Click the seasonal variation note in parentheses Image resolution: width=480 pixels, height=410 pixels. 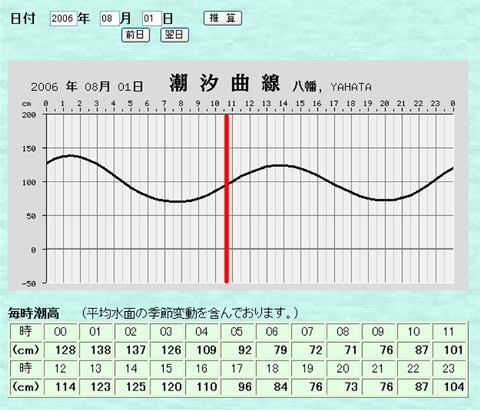[190, 313]
